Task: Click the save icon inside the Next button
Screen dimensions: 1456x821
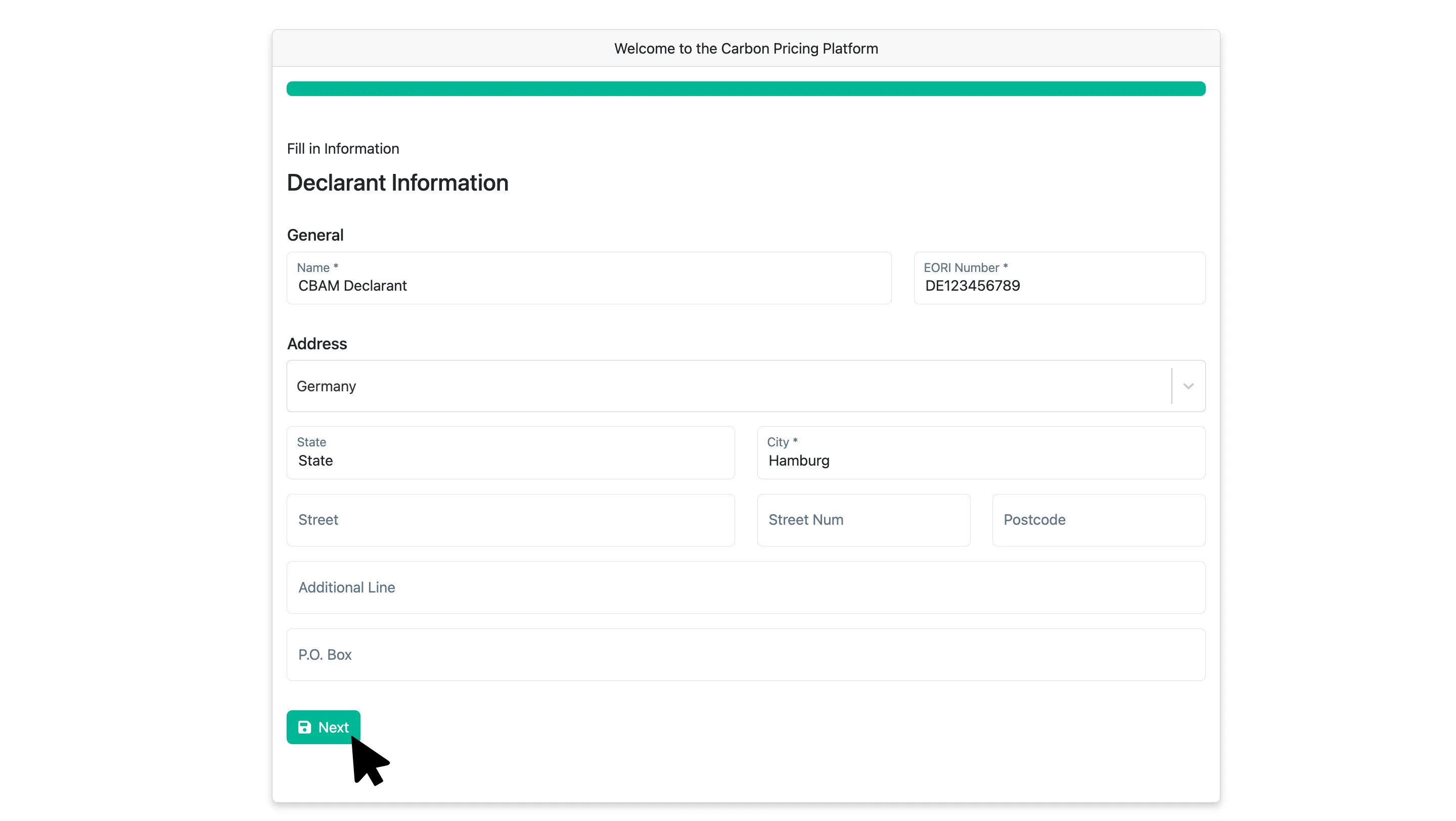Action: coord(304,727)
